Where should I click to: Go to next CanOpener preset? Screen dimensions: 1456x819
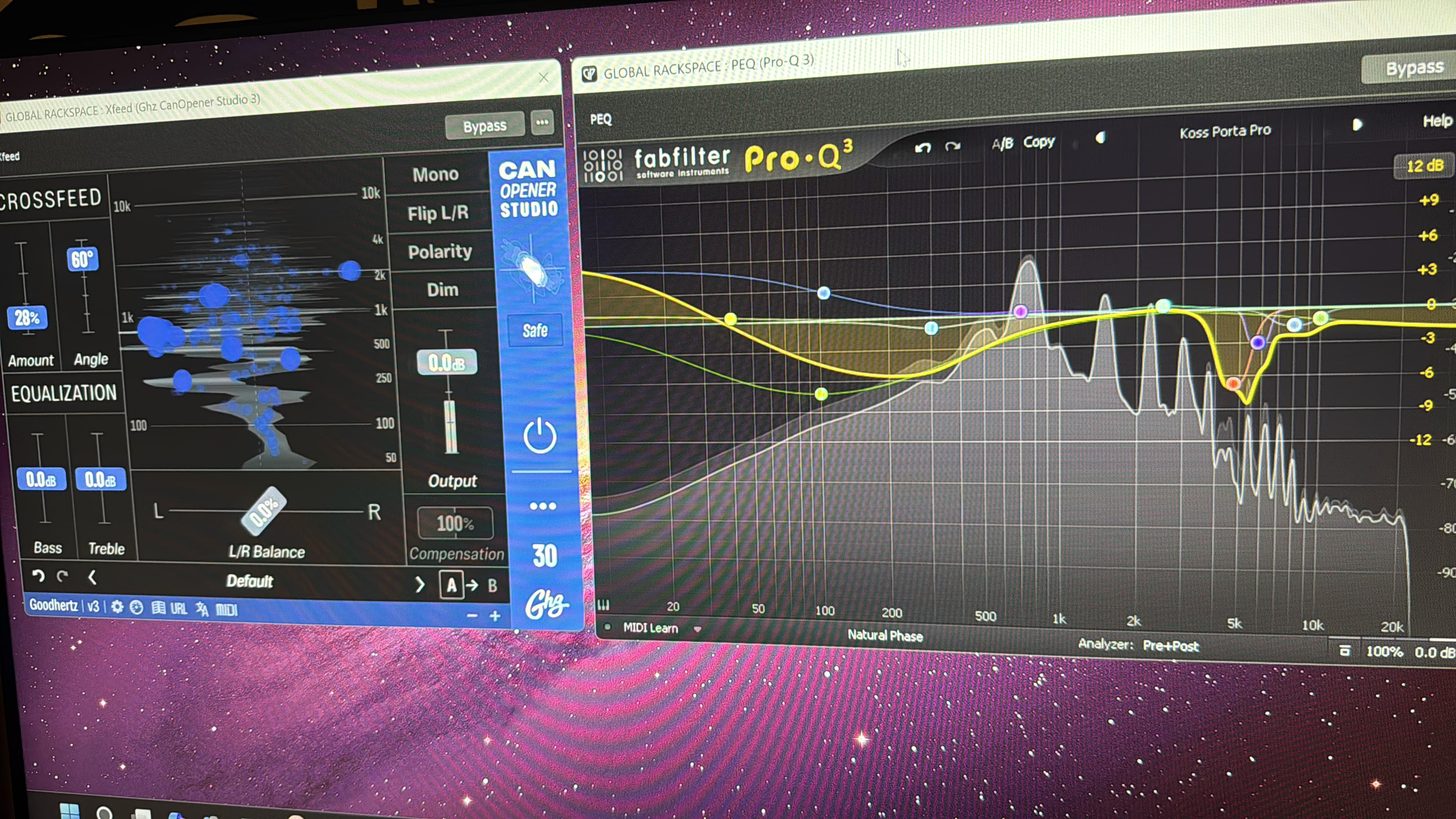point(419,584)
